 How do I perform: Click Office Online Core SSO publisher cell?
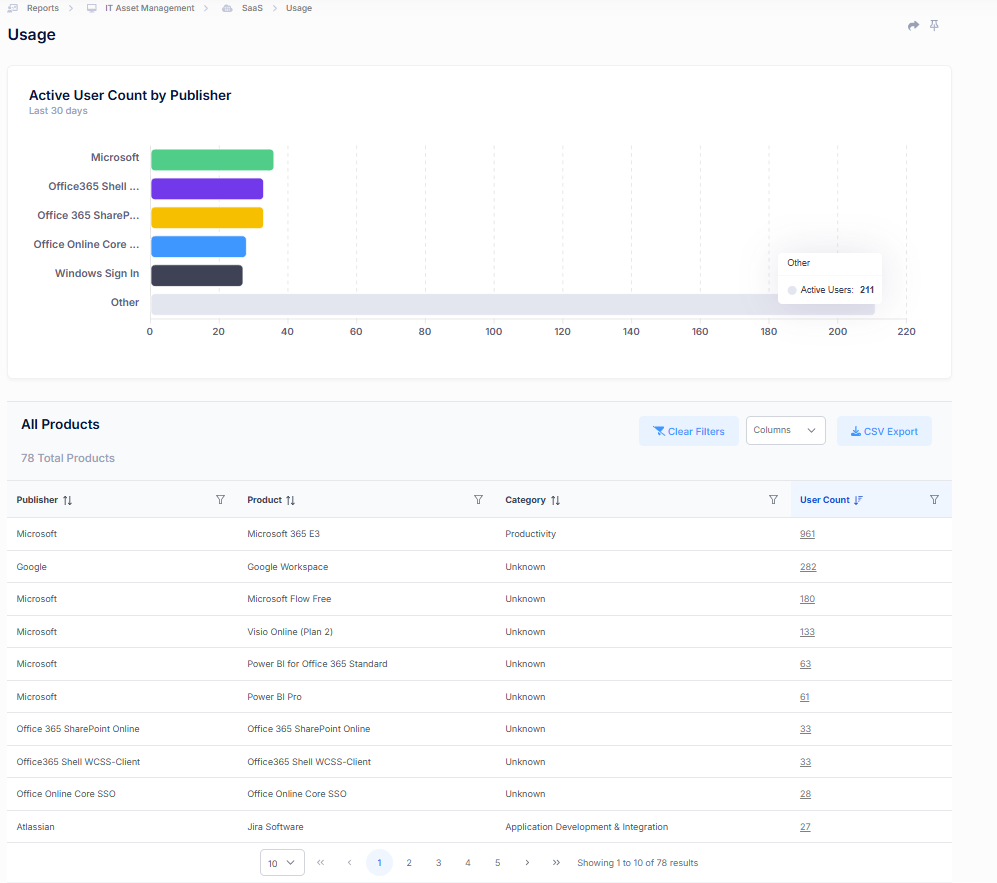point(66,794)
